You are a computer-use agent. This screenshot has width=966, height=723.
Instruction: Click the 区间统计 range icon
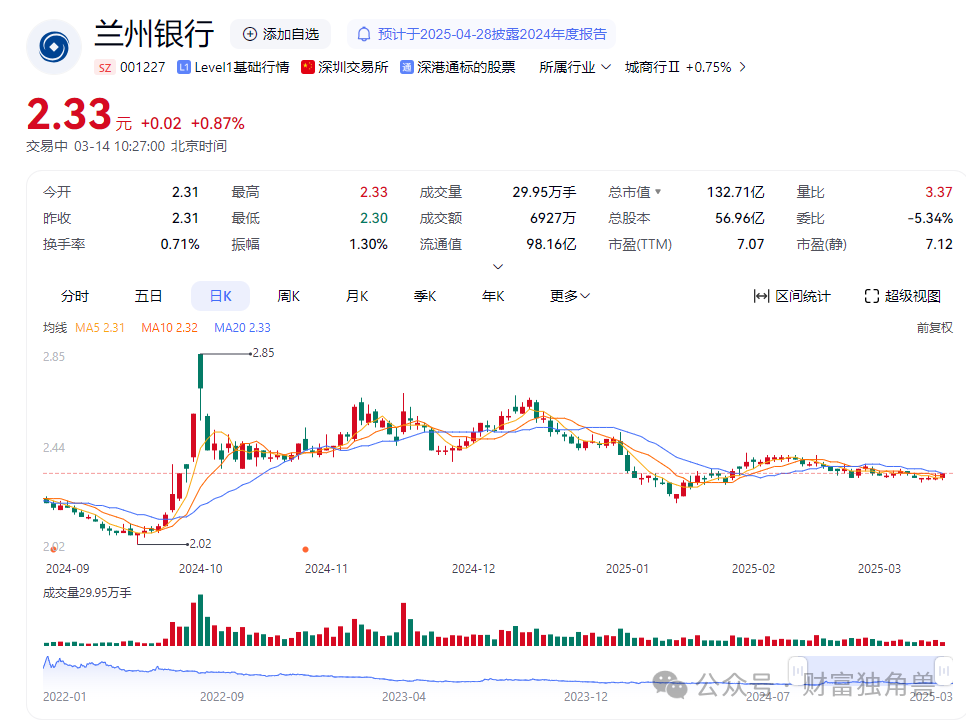[761, 296]
